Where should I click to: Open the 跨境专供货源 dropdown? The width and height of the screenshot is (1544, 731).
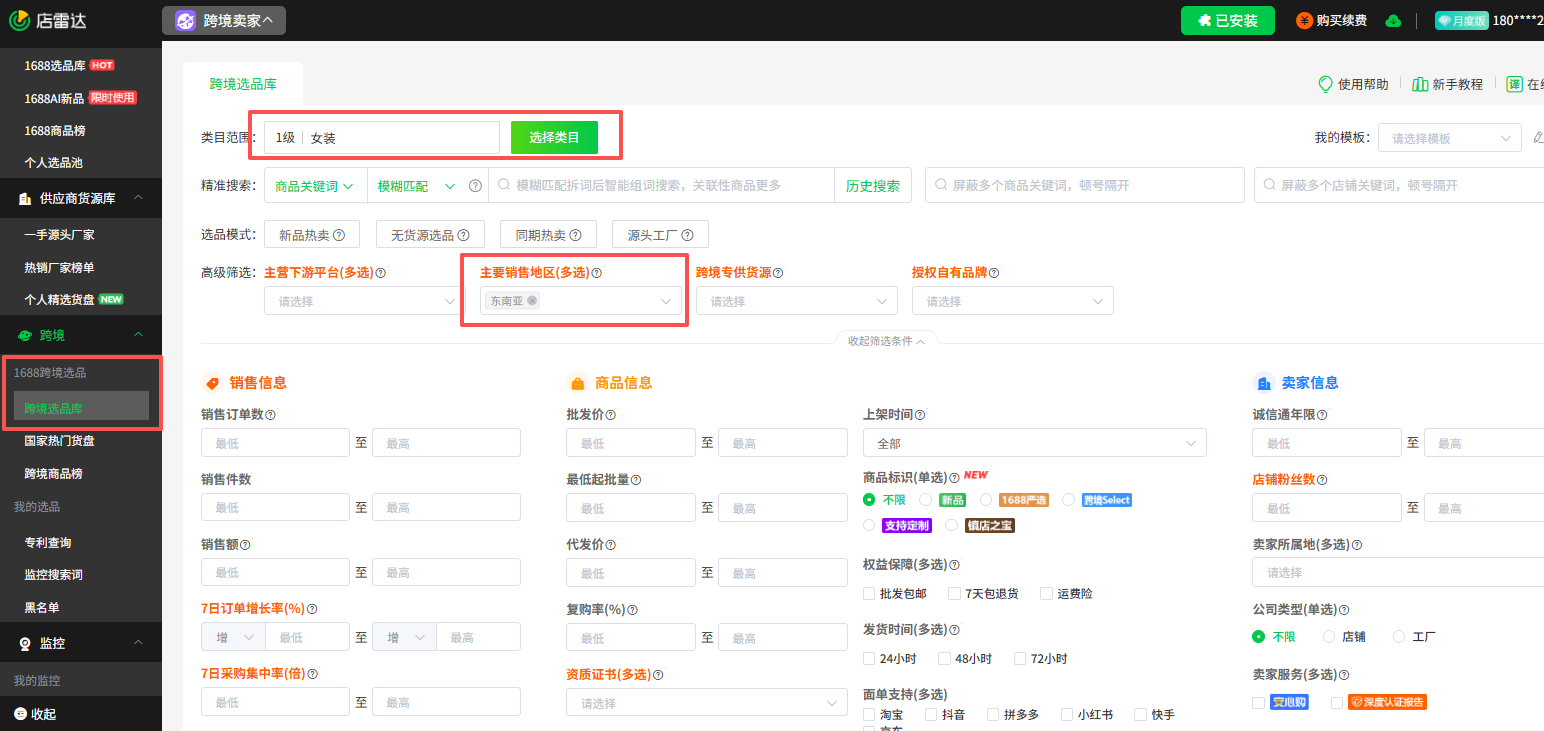coord(796,301)
